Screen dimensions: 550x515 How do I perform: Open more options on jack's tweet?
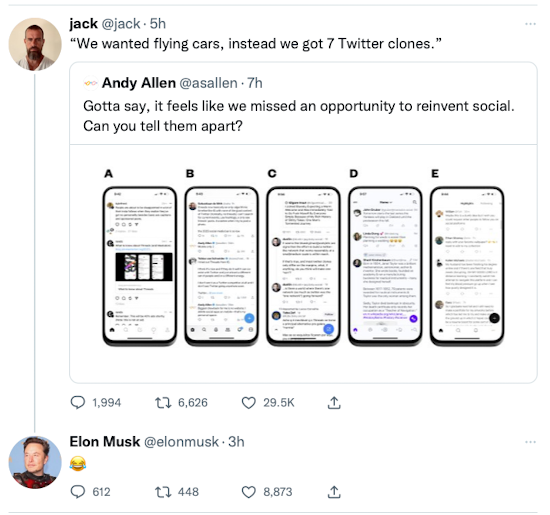(530, 24)
